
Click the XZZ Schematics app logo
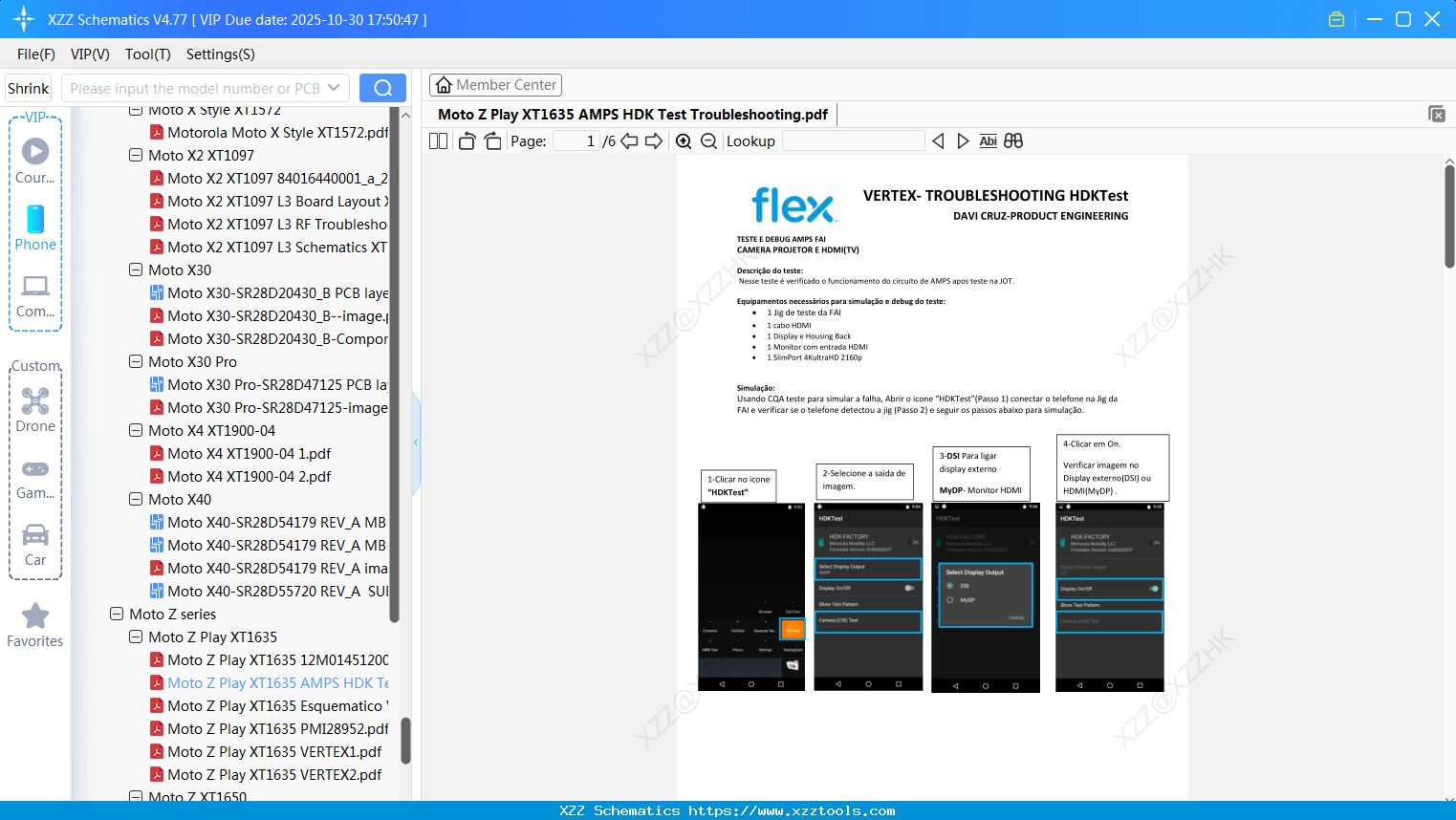tap(23, 19)
